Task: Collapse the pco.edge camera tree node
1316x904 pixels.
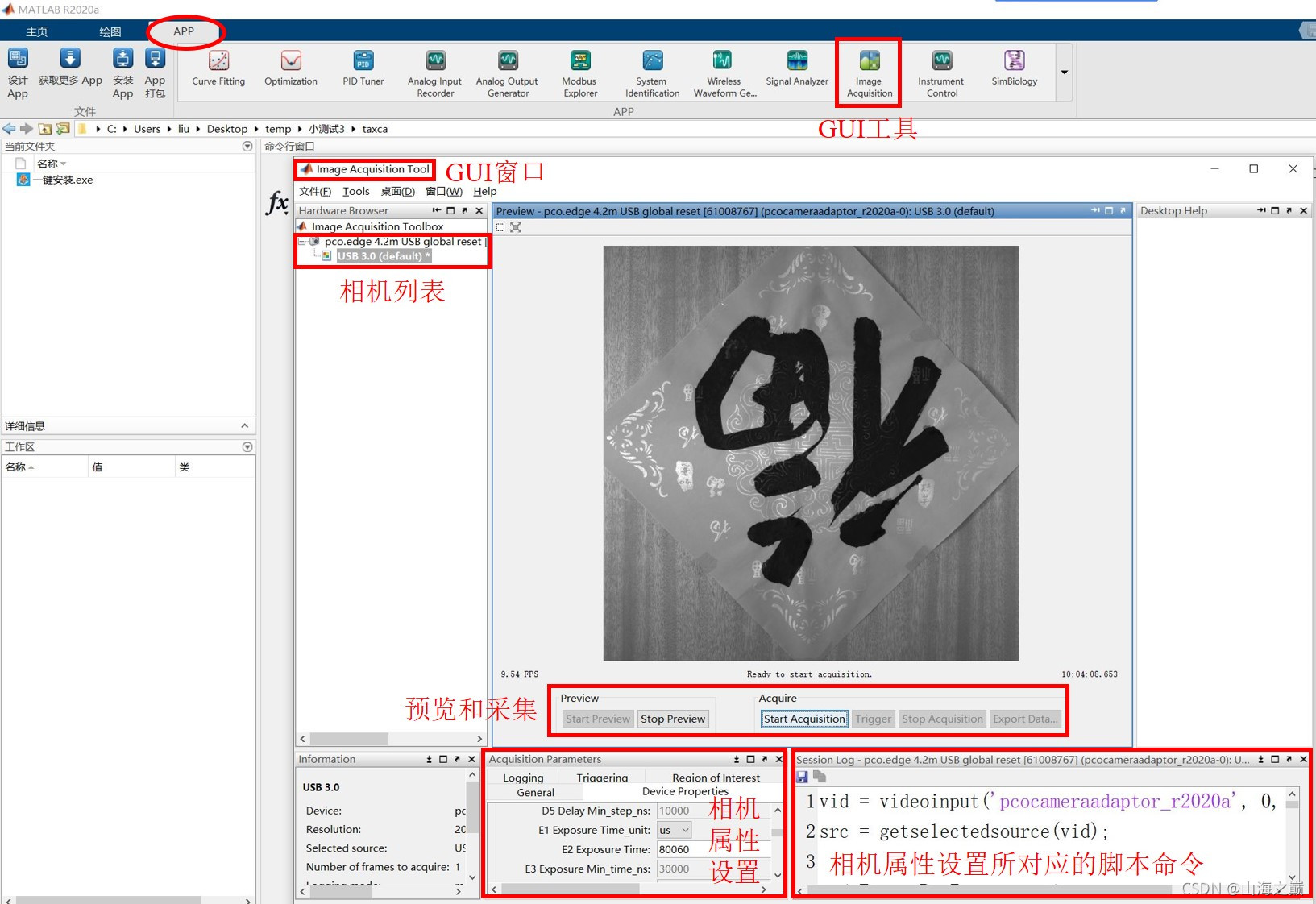Action: click(x=301, y=241)
